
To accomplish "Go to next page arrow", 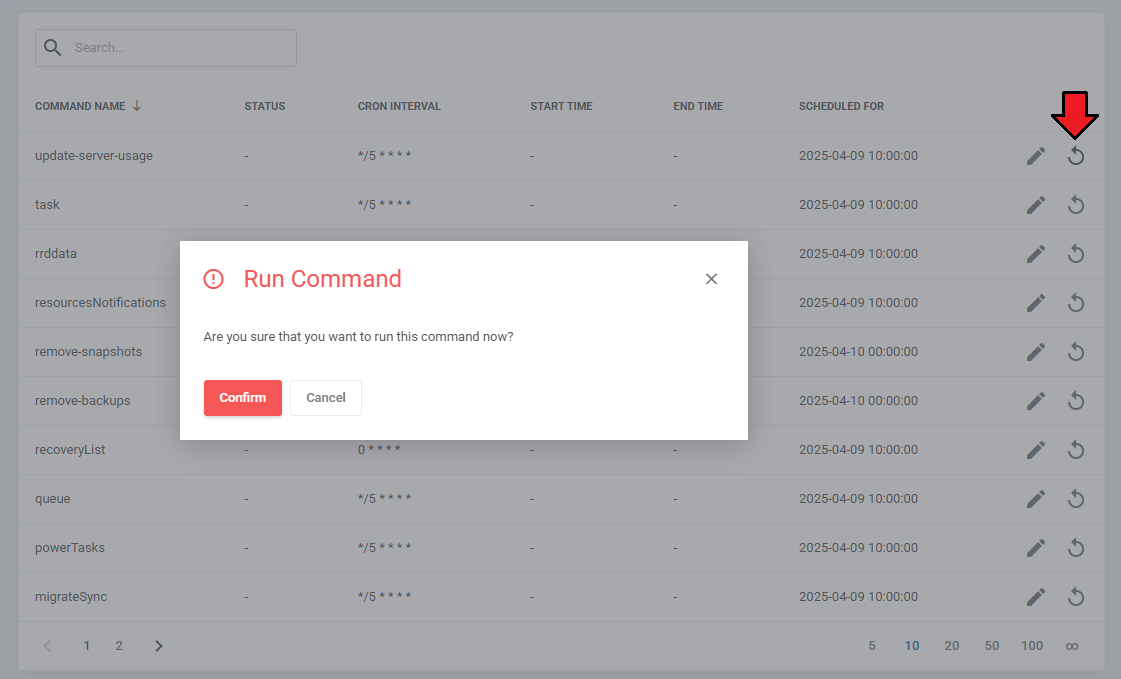I will (x=159, y=646).
